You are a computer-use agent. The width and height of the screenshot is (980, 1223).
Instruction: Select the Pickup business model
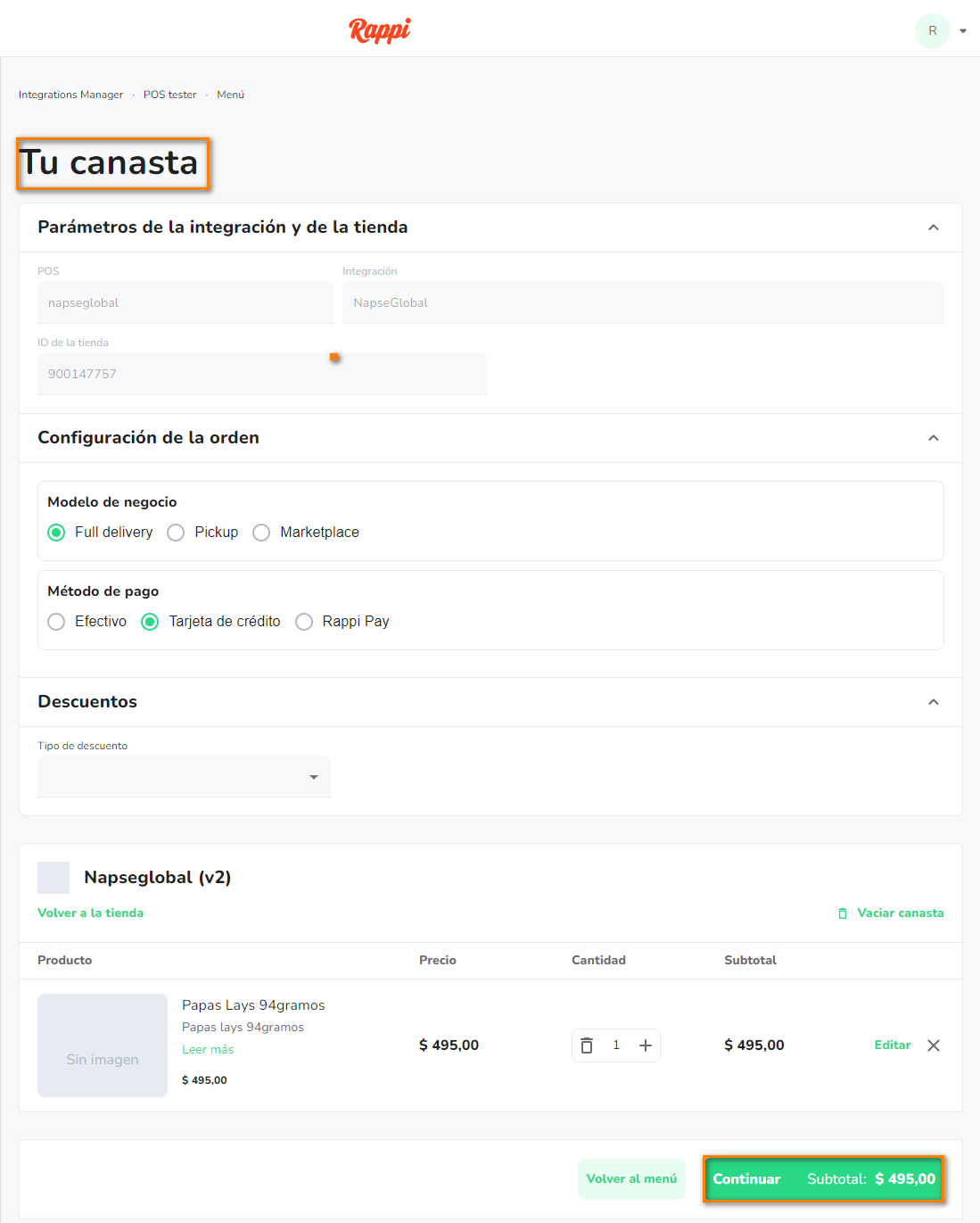coord(177,533)
